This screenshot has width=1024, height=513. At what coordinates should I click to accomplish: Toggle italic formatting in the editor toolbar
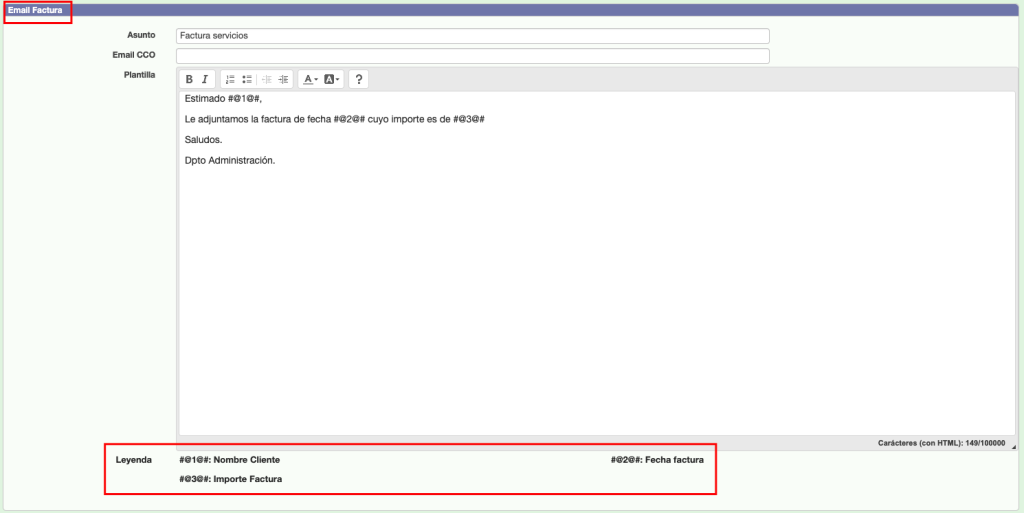205,79
